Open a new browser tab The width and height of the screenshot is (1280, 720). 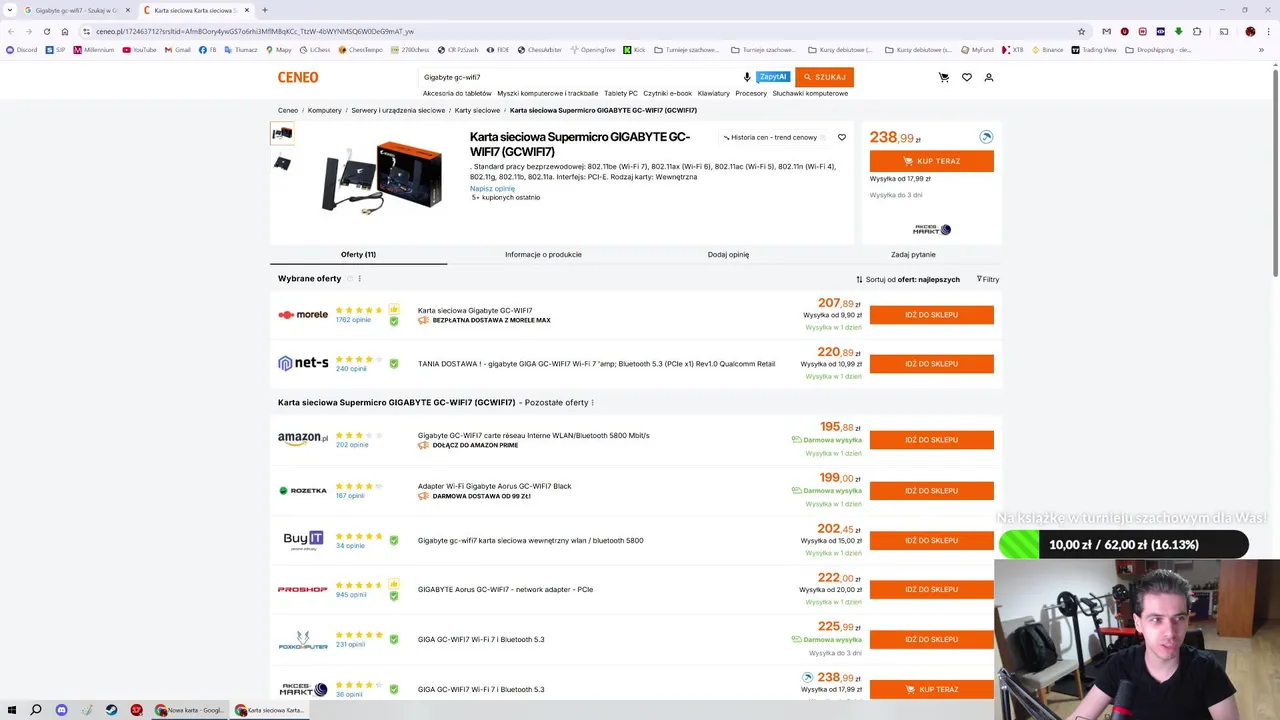tap(264, 10)
